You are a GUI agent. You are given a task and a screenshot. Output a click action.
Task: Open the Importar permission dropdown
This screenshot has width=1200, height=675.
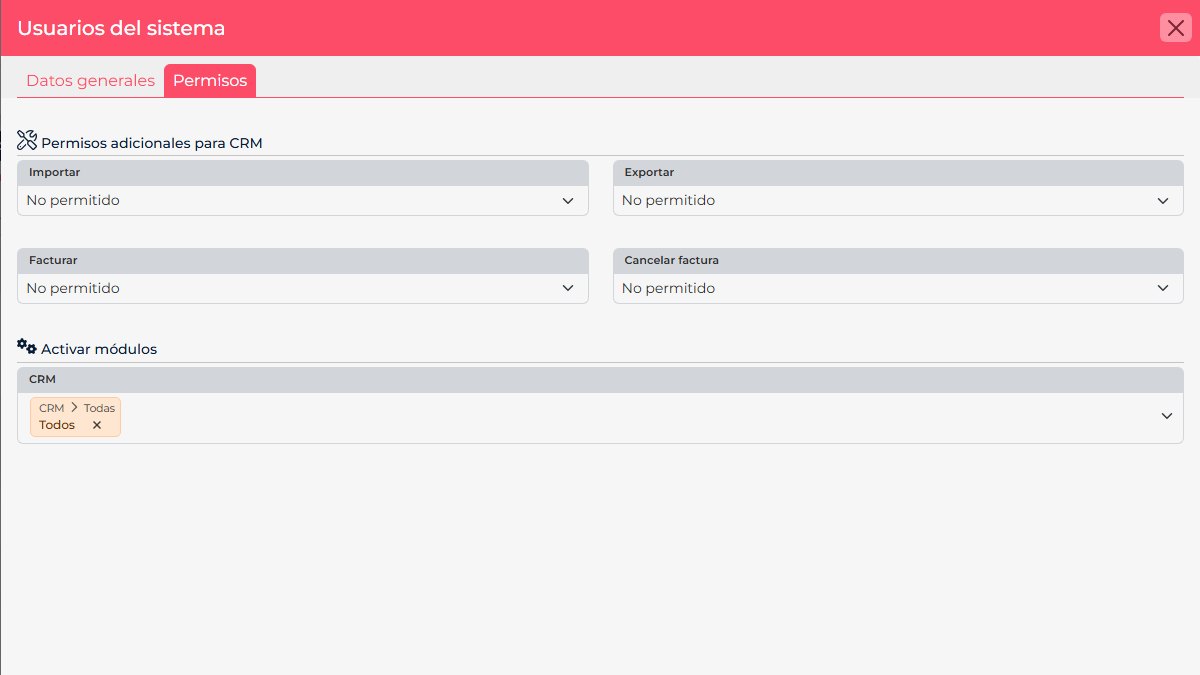pyautogui.click(x=303, y=201)
